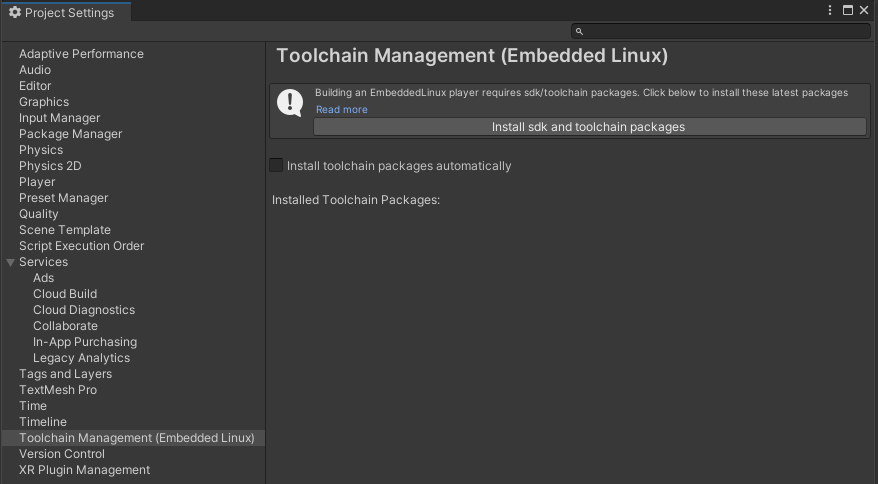Click the settings gear icon in tab
Image resolution: width=878 pixels, height=484 pixels.
[x=14, y=12]
